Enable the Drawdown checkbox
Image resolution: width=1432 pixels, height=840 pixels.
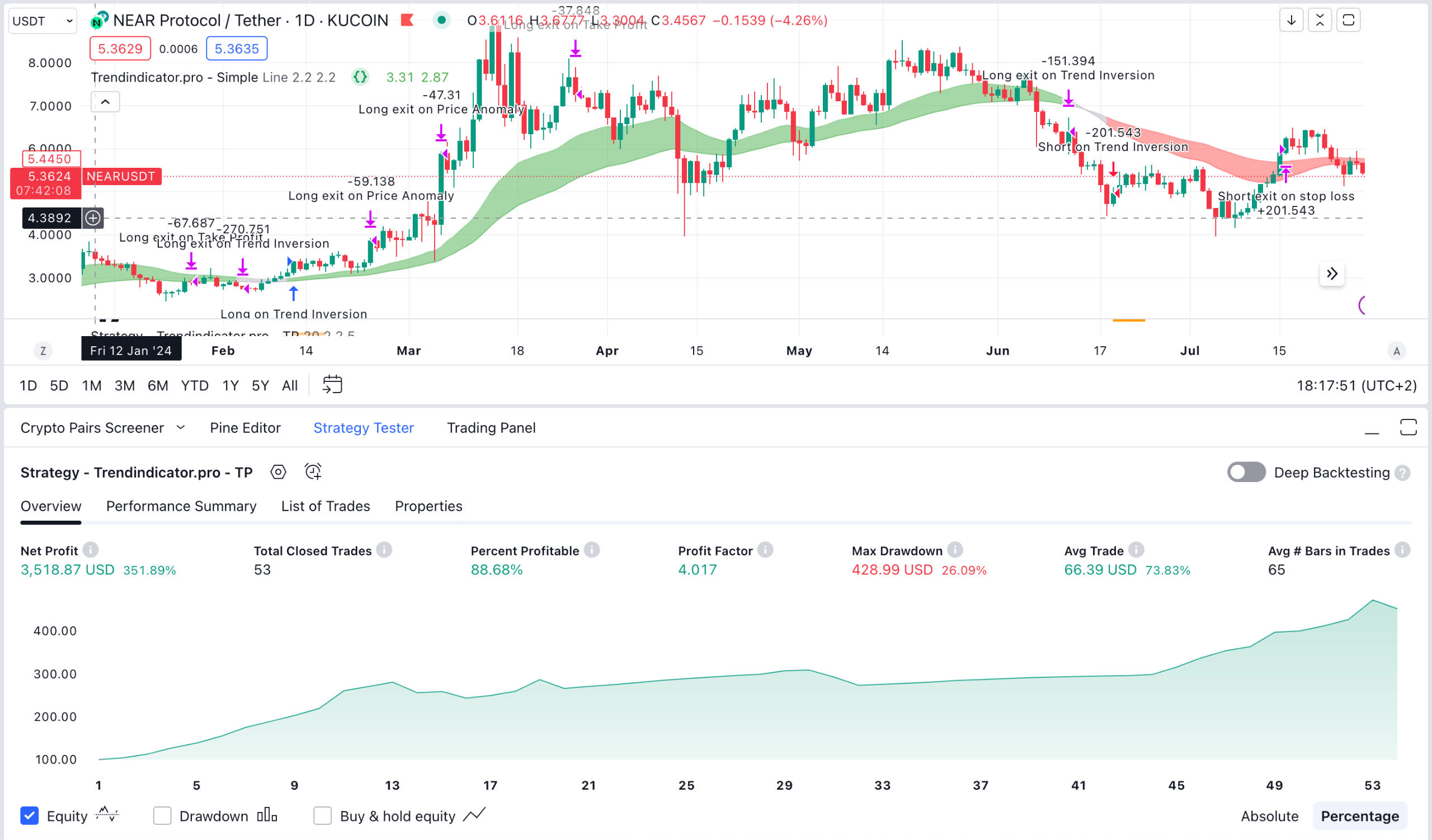(x=163, y=815)
